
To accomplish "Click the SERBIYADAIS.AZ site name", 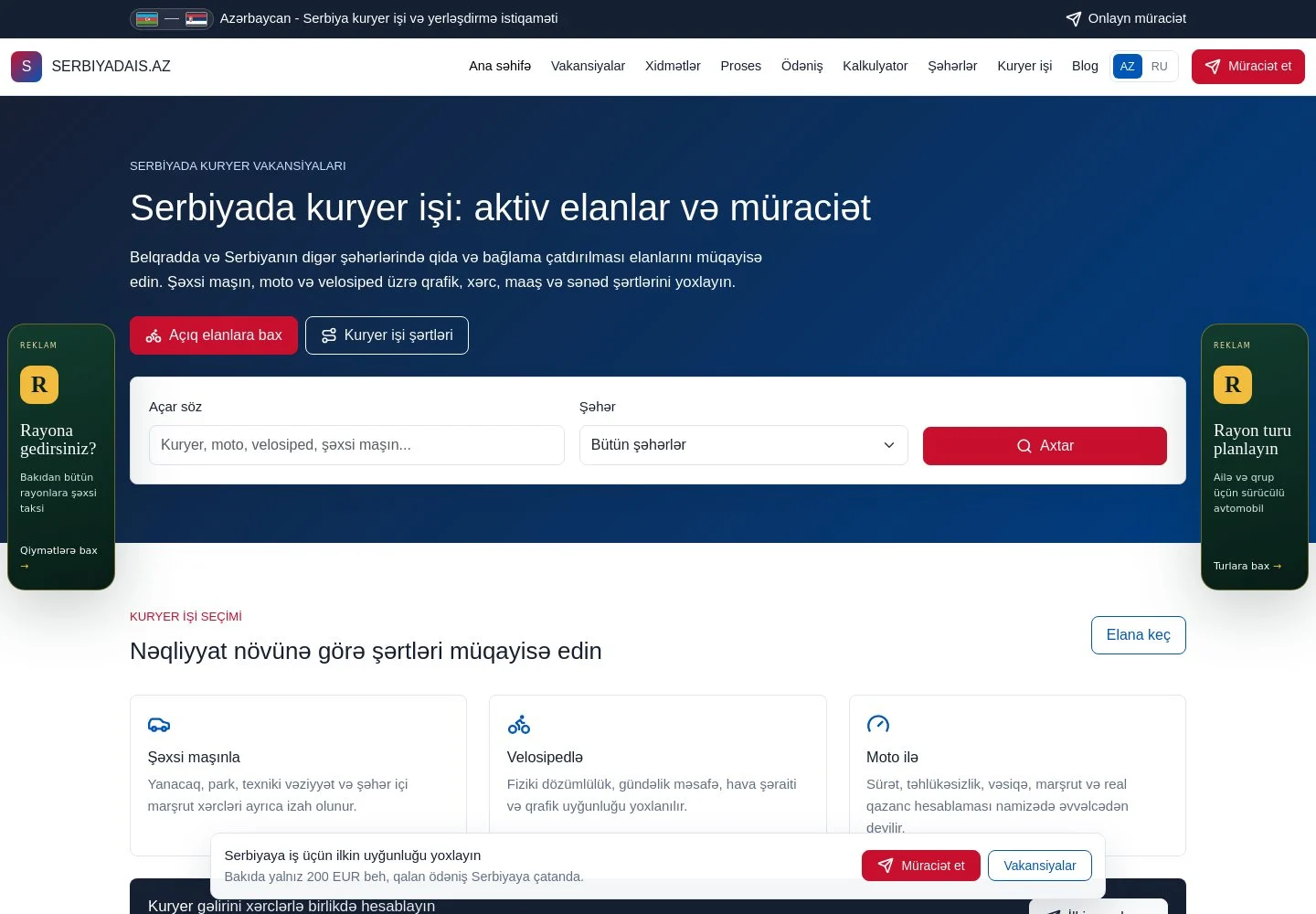I will pyautogui.click(x=111, y=67).
